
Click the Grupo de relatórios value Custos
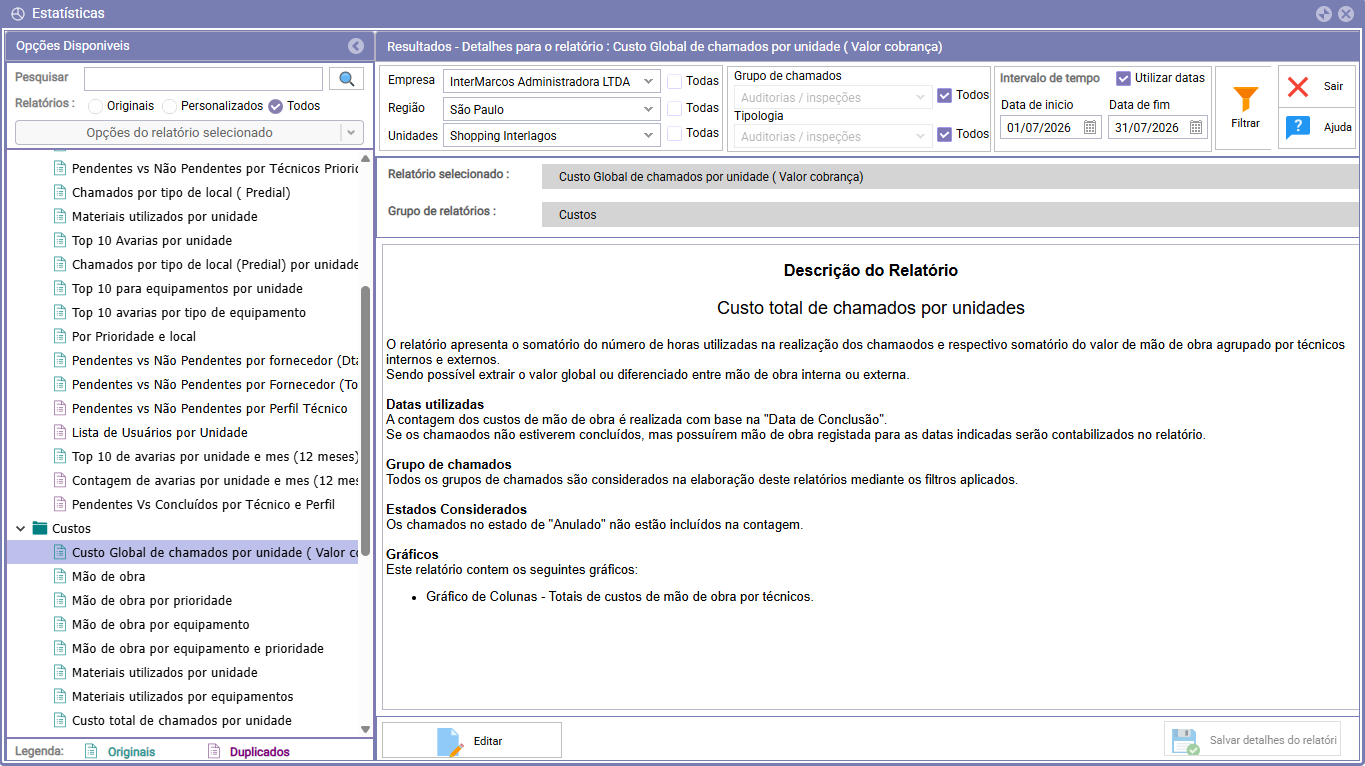pos(950,215)
